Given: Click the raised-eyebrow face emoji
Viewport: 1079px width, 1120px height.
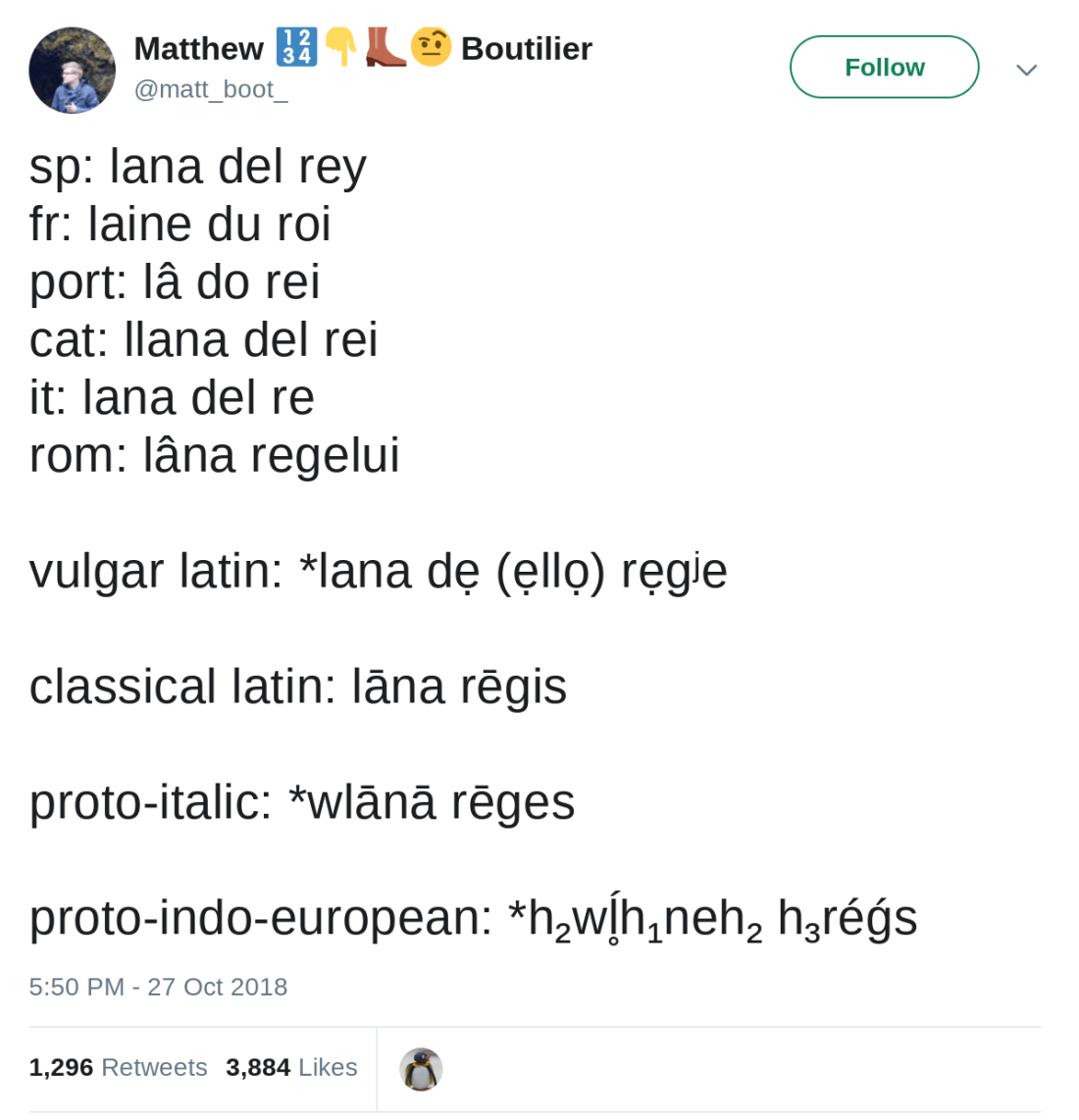Looking at the screenshot, I should 431,47.
